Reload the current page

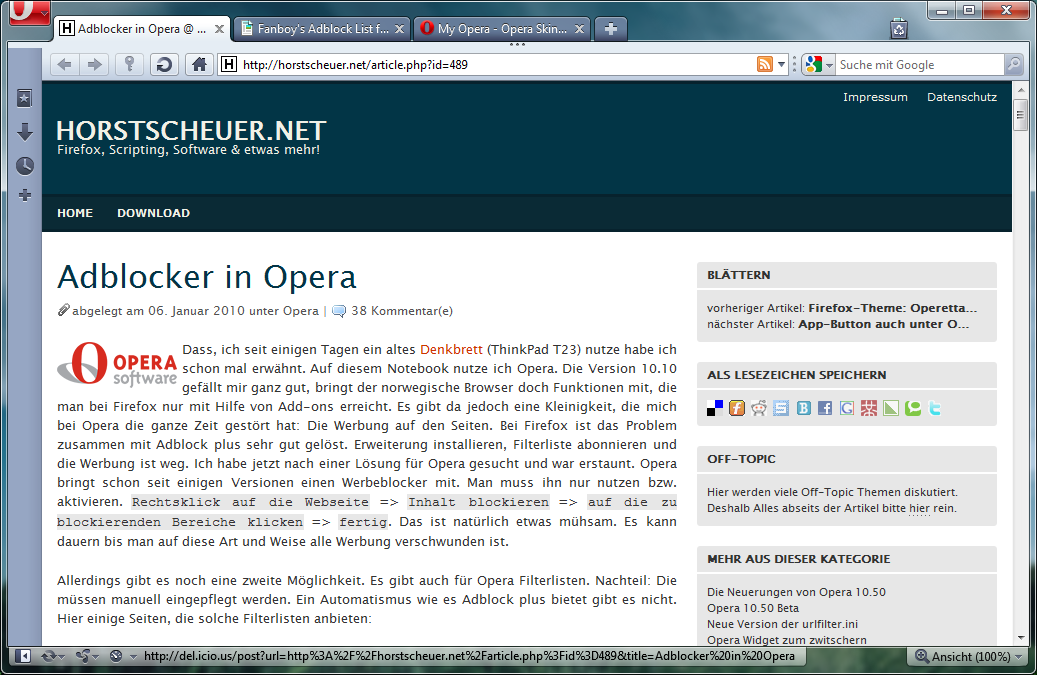(164, 64)
